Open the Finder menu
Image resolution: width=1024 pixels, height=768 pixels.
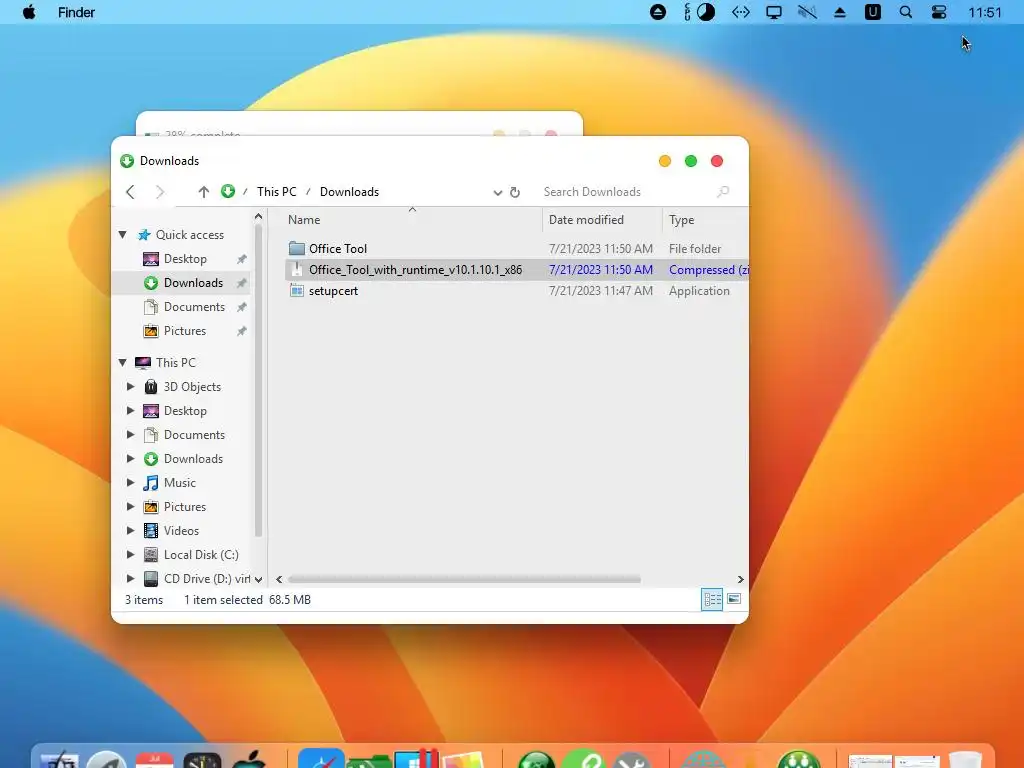pos(76,12)
